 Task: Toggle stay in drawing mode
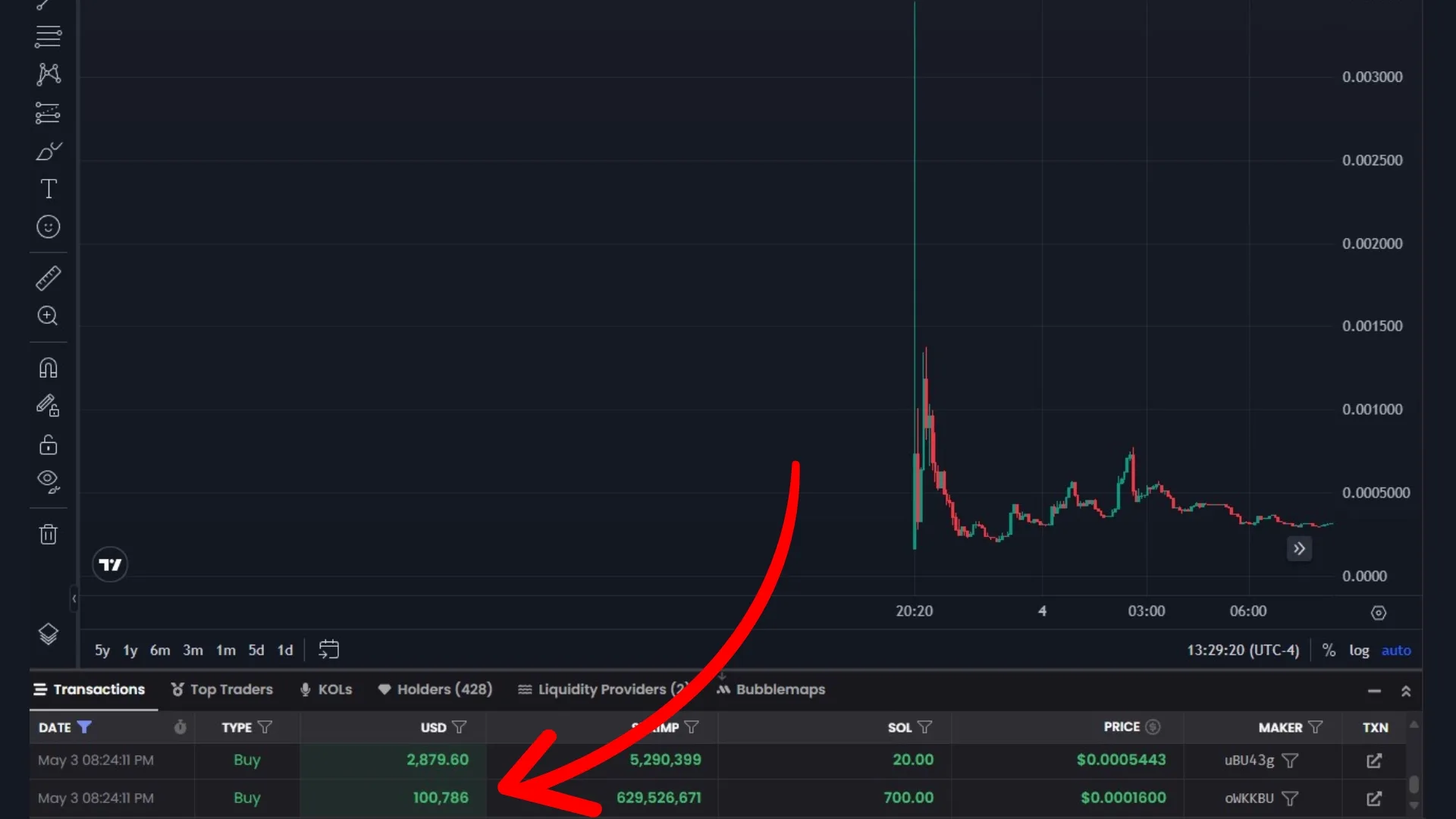point(48,406)
